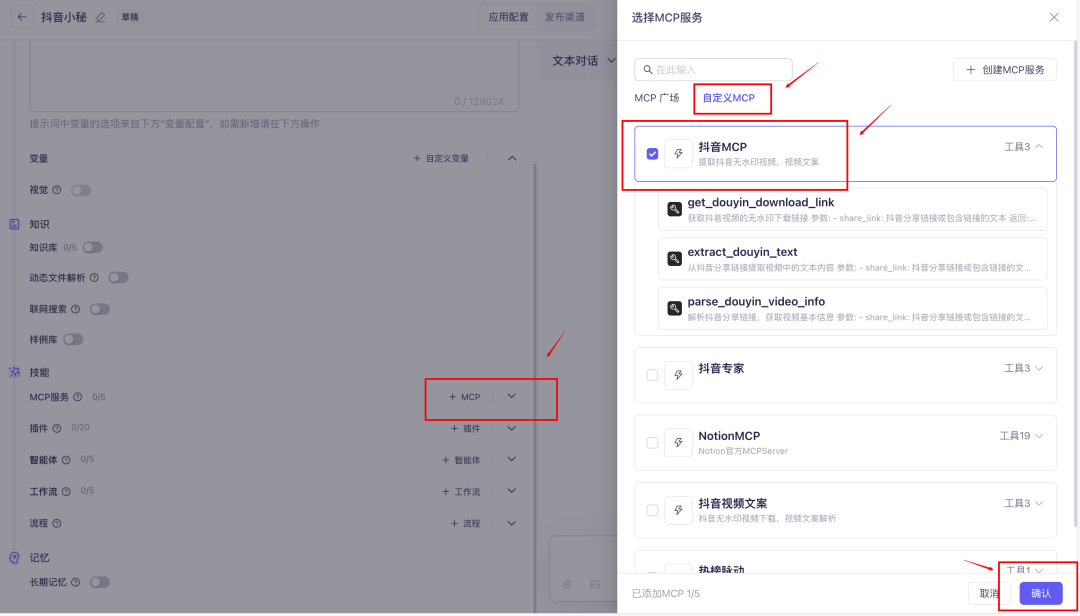The image size is (1080, 616).
Task: Expand the 流程 row chevron
Action: coord(511,523)
